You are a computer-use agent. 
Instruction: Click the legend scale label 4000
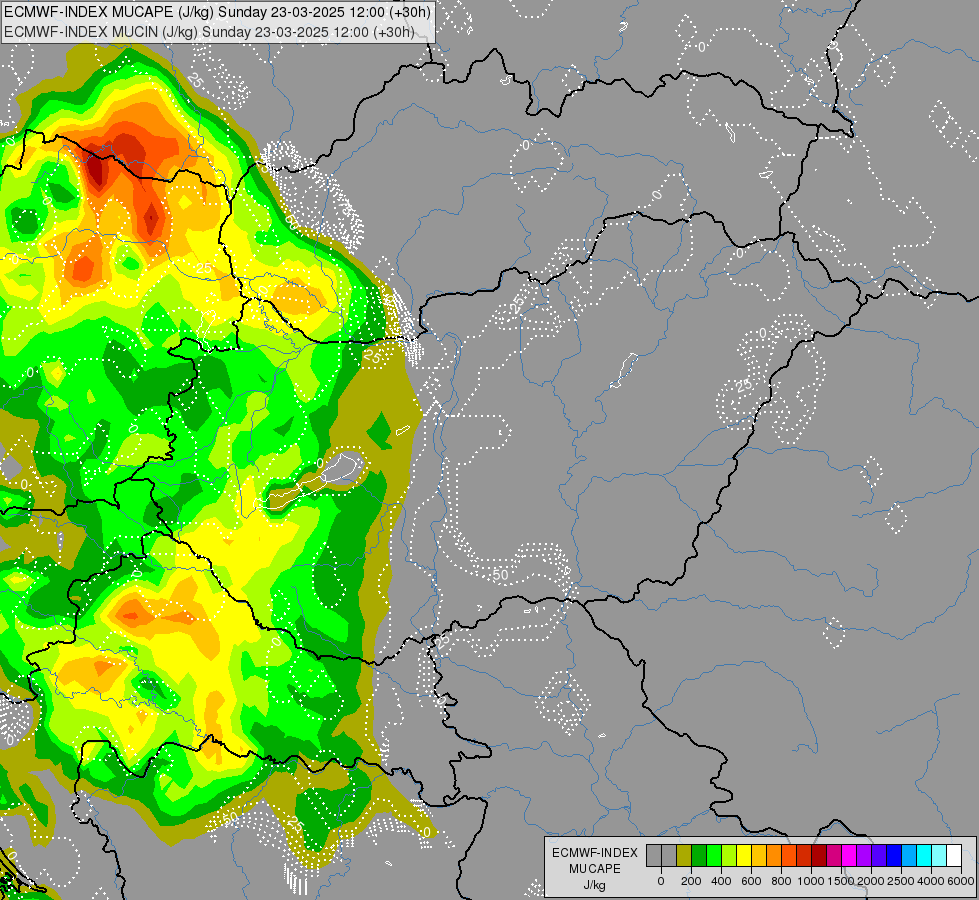pos(931,881)
